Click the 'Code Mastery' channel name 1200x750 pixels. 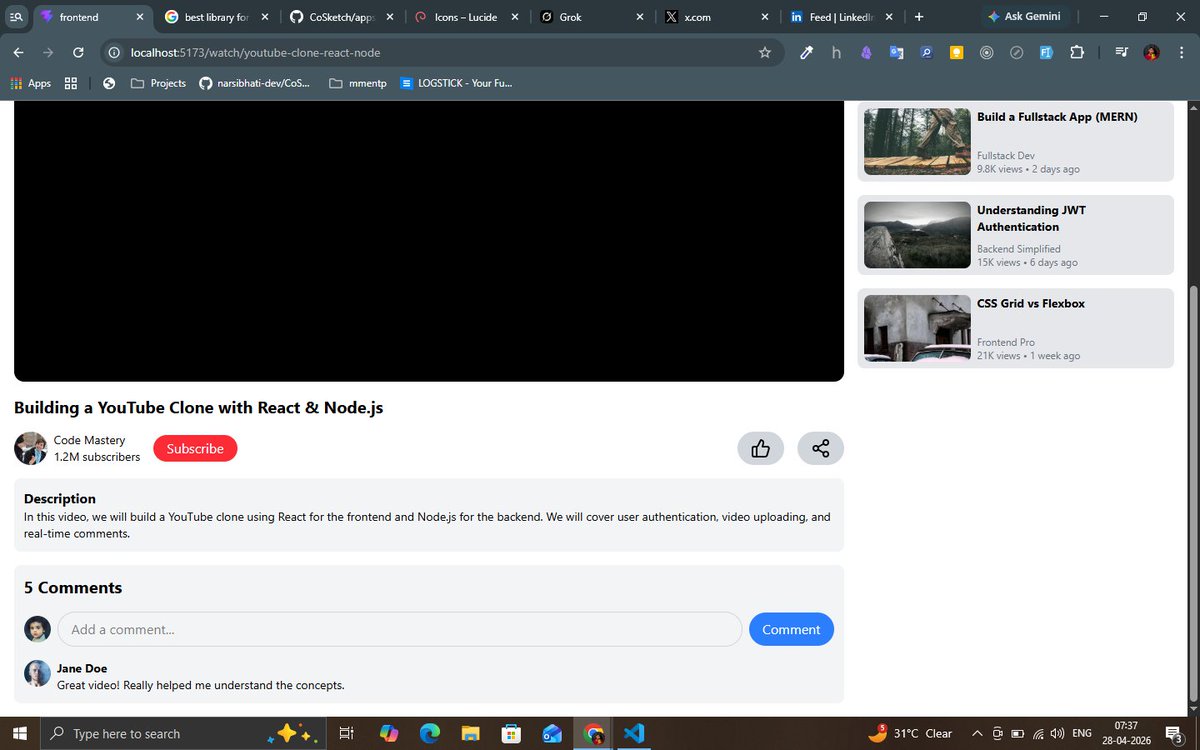point(89,440)
